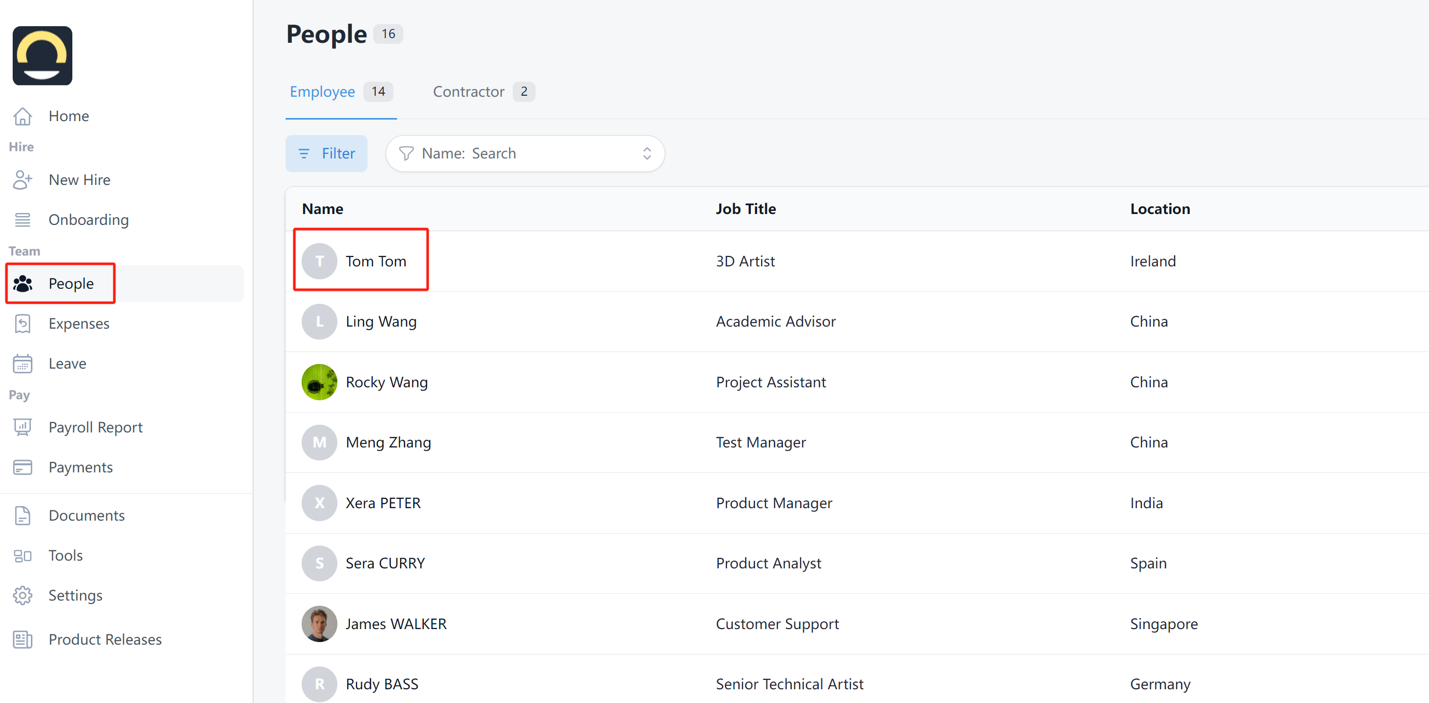This screenshot has width=1429, height=703.
Task: Click the app logo in the sidebar
Action: tap(42, 56)
